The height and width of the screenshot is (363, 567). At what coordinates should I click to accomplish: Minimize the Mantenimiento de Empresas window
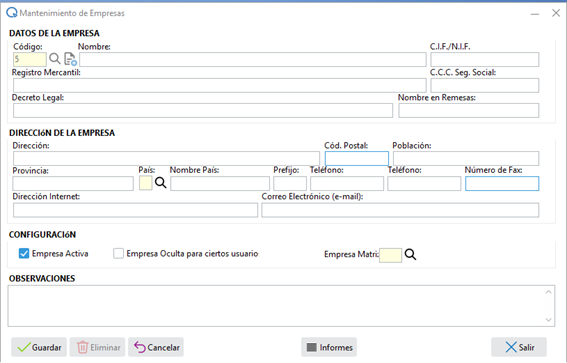pyautogui.click(x=535, y=14)
